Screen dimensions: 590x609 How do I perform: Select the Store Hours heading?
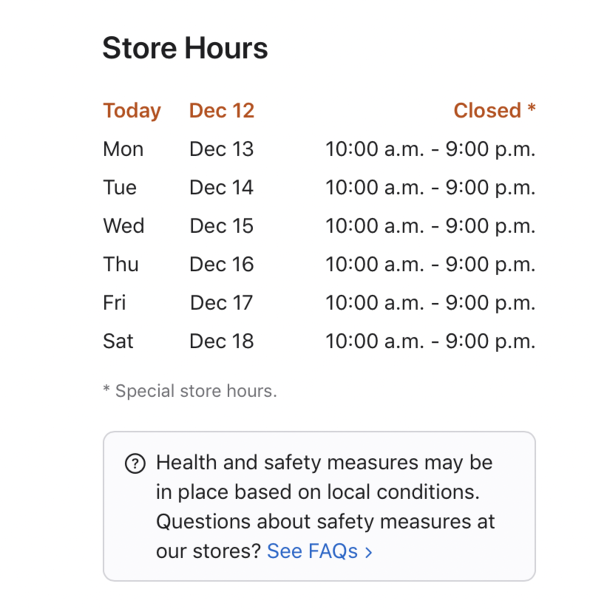click(x=185, y=48)
